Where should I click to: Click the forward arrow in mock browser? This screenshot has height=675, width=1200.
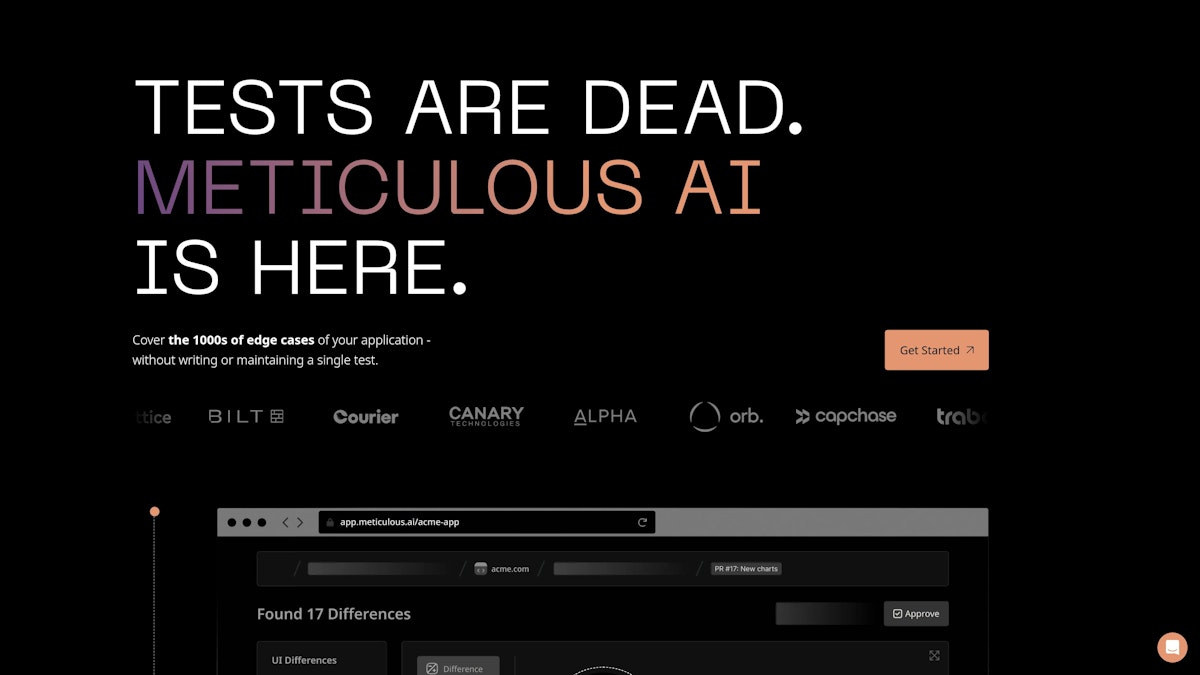(x=299, y=522)
